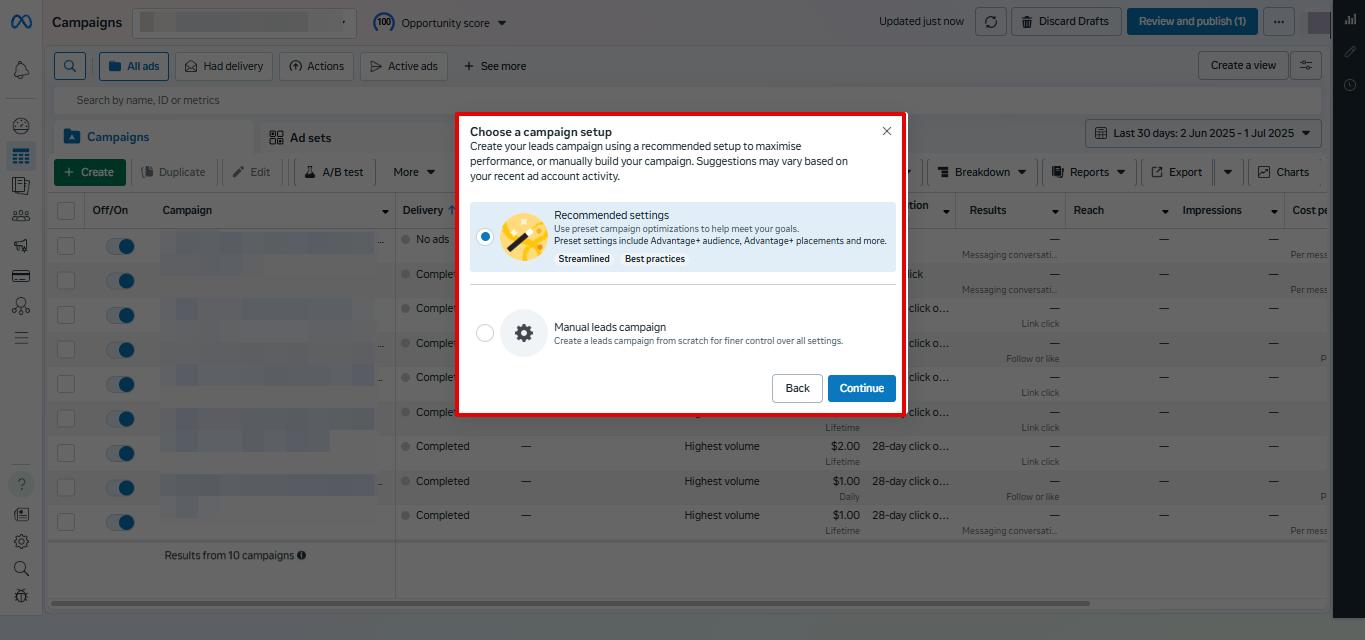
Task: Select the Actions filter
Action: [x=316, y=66]
